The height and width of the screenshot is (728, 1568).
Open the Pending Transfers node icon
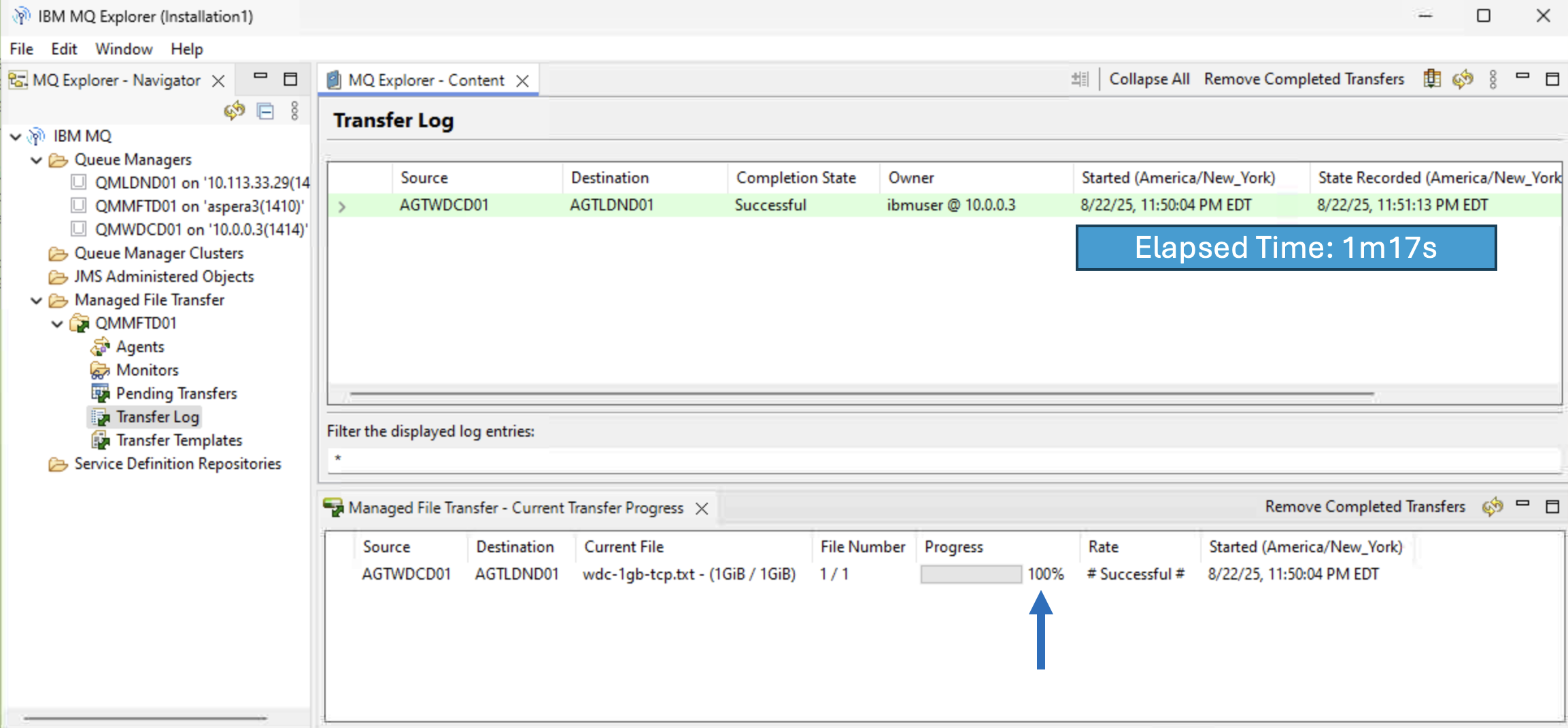point(100,393)
